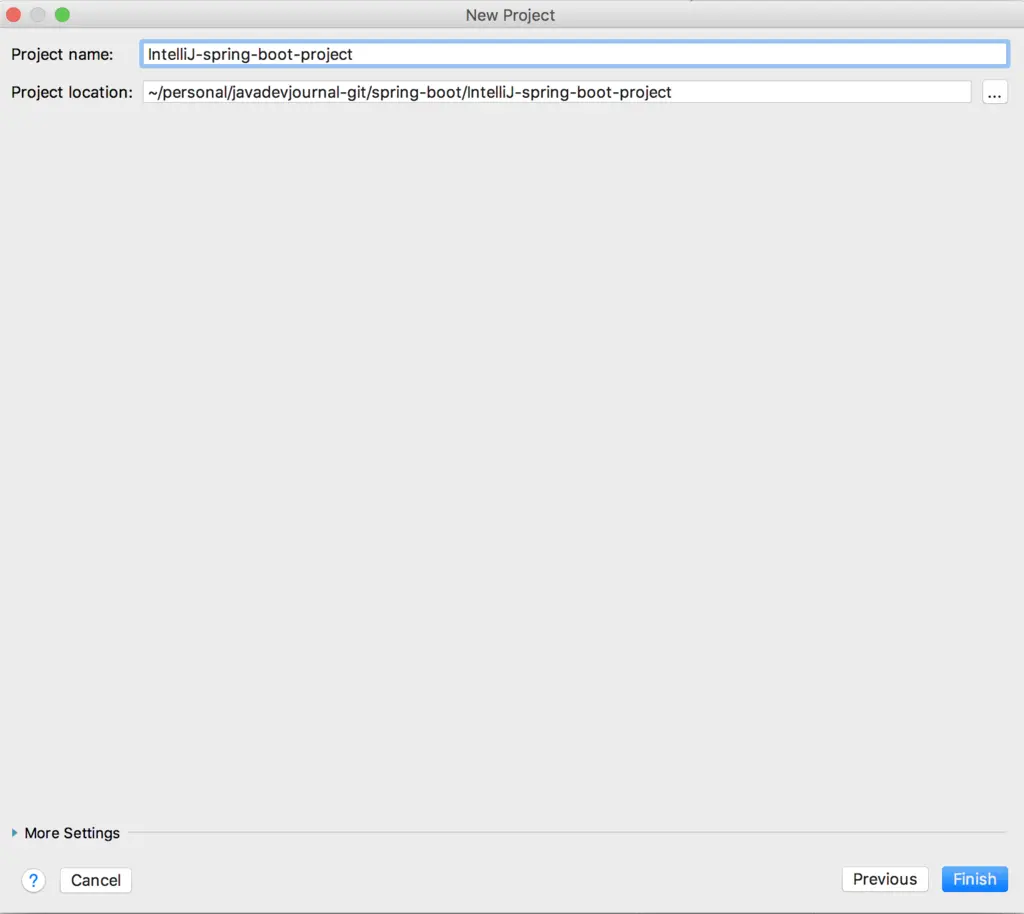Open the project location browse button
The height and width of the screenshot is (914, 1024).
994,93
